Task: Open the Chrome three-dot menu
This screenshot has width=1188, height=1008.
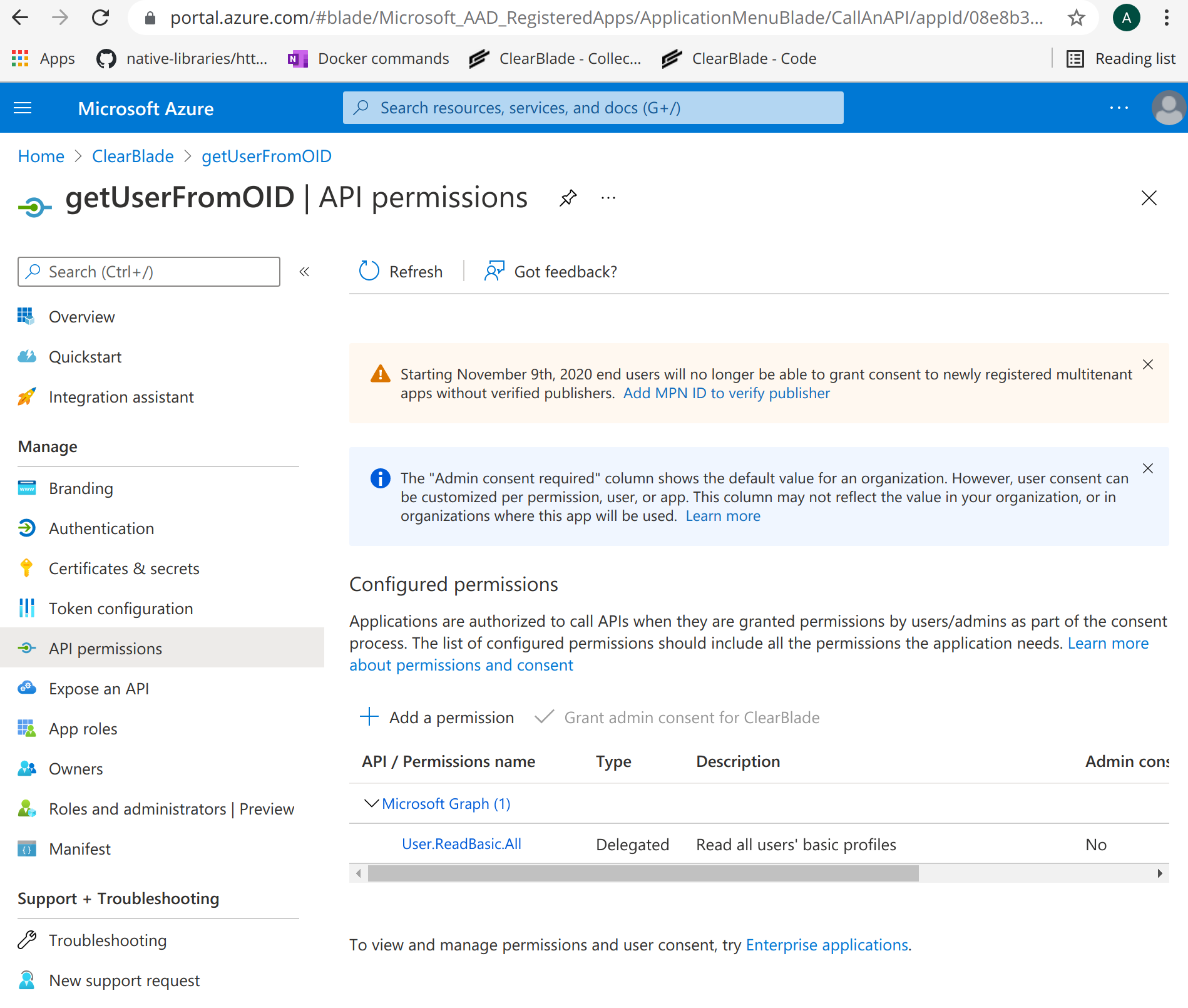Action: [x=1167, y=18]
